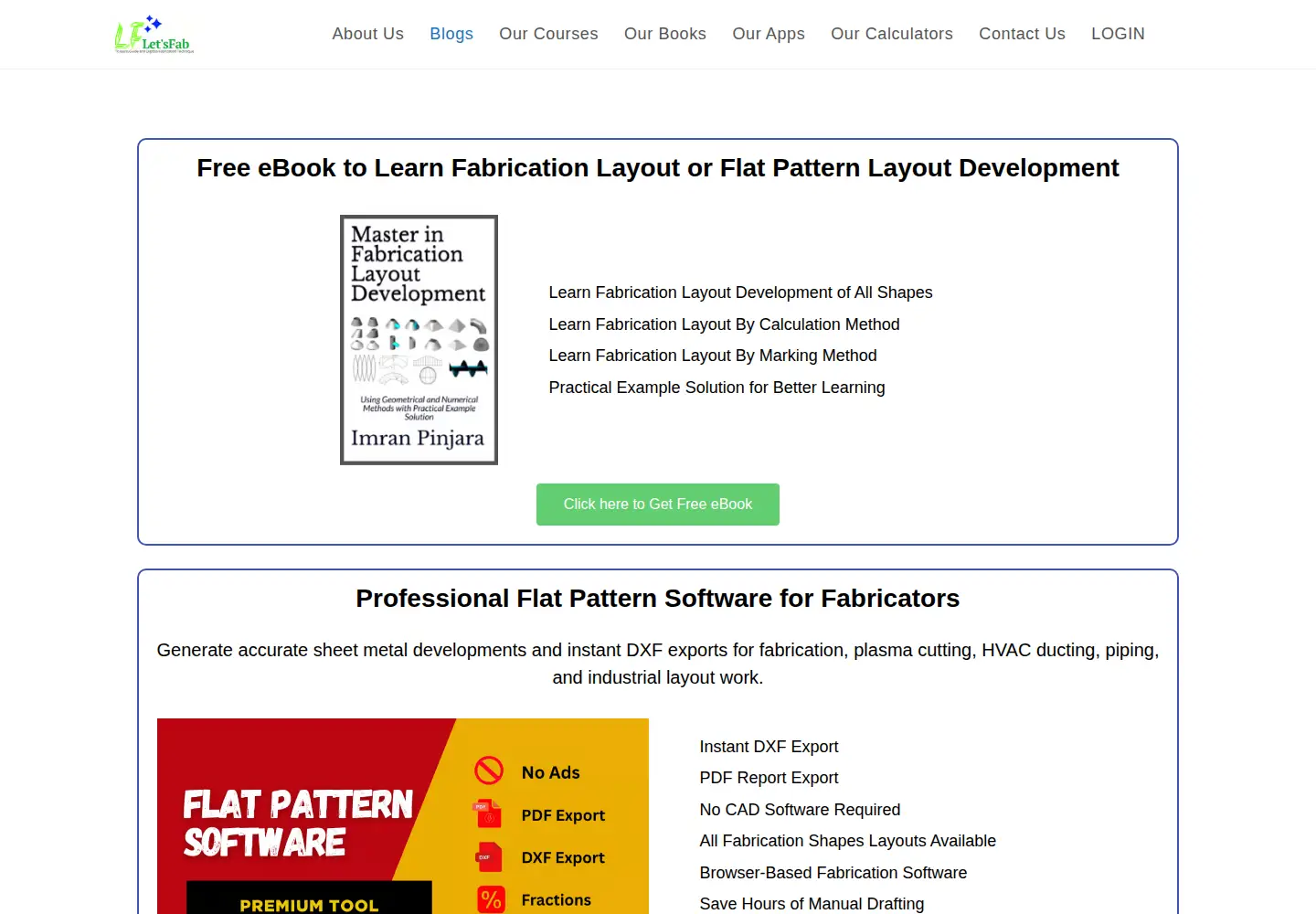
Task: Click 'Learn Fabrication Layout Development of All Shapes'
Action: (740, 292)
